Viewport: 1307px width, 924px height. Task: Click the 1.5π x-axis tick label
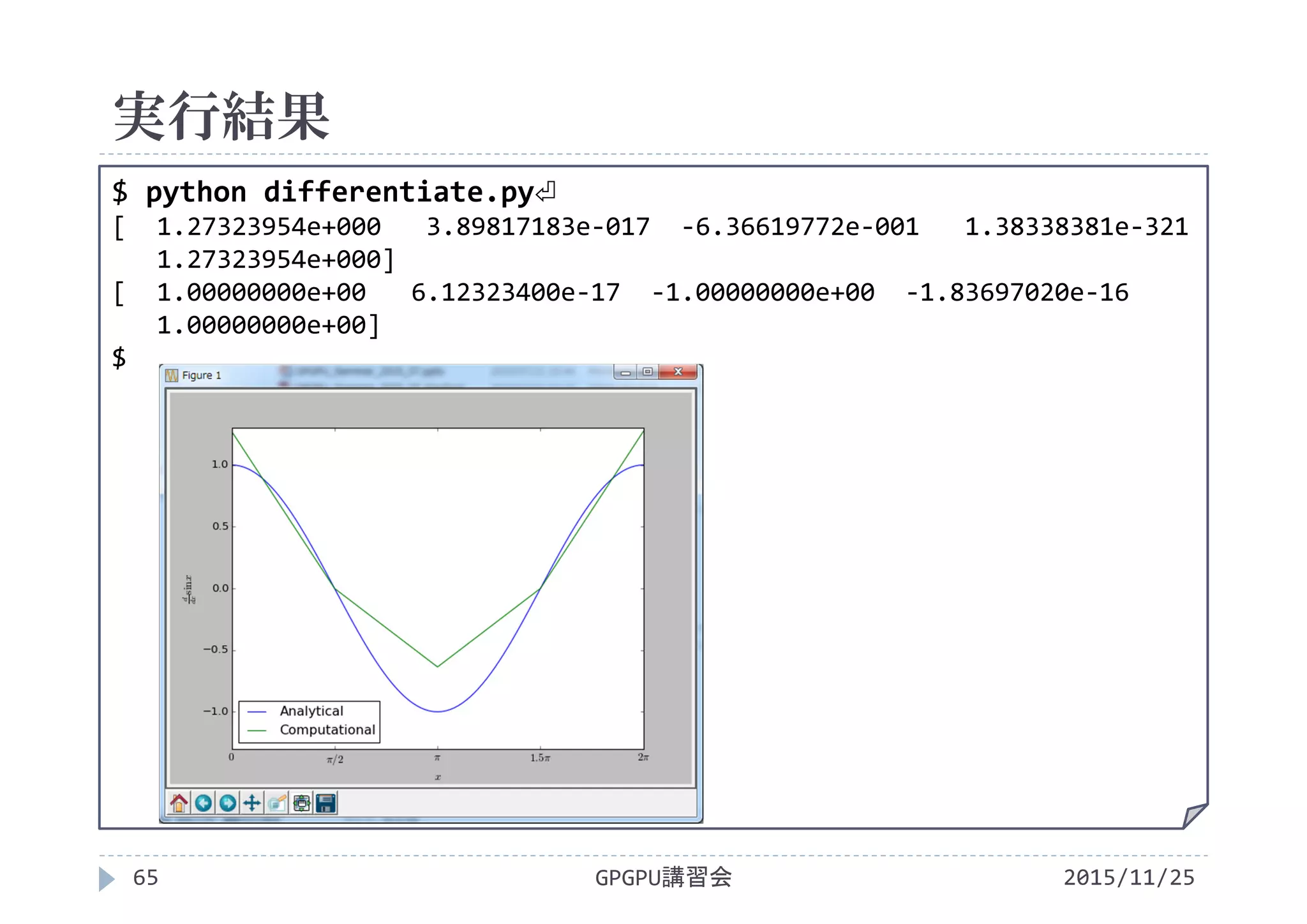click(540, 757)
